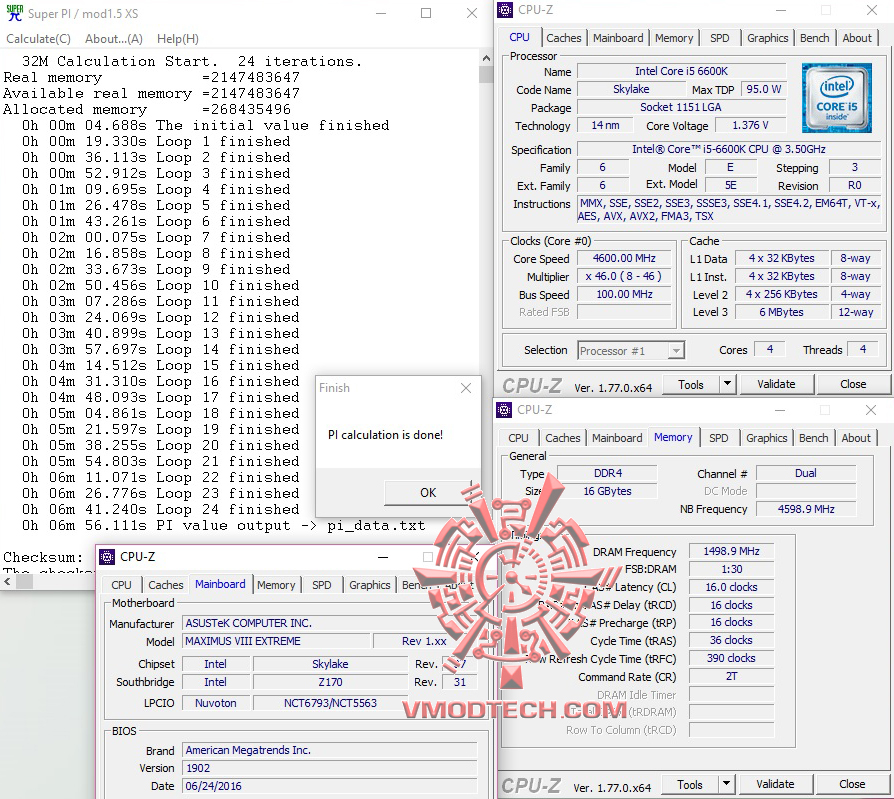Click the Super PI horizontal scrollbar left arrow
Screen dimensions: 894x799
tap(7, 582)
